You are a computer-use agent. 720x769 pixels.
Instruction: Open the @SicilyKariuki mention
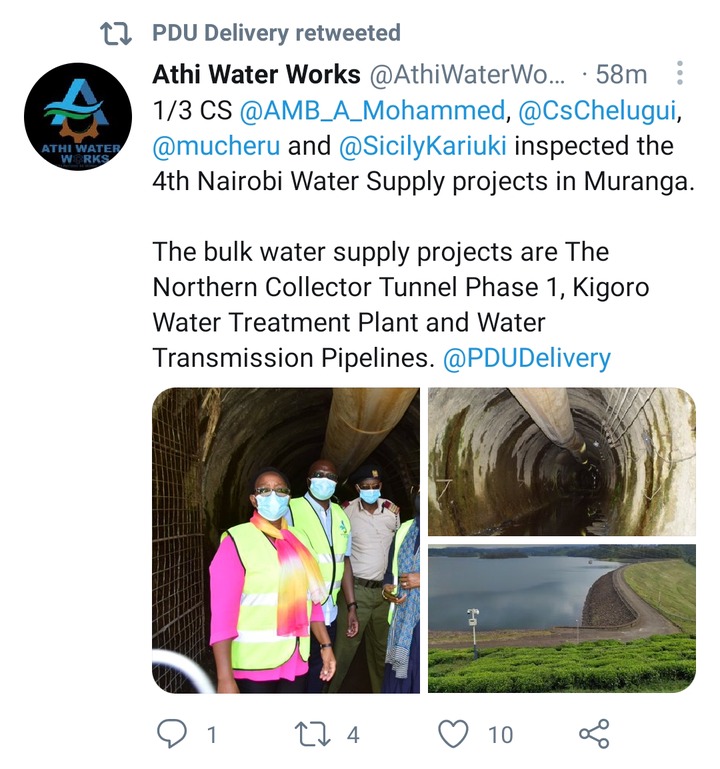(x=422, y=146)
